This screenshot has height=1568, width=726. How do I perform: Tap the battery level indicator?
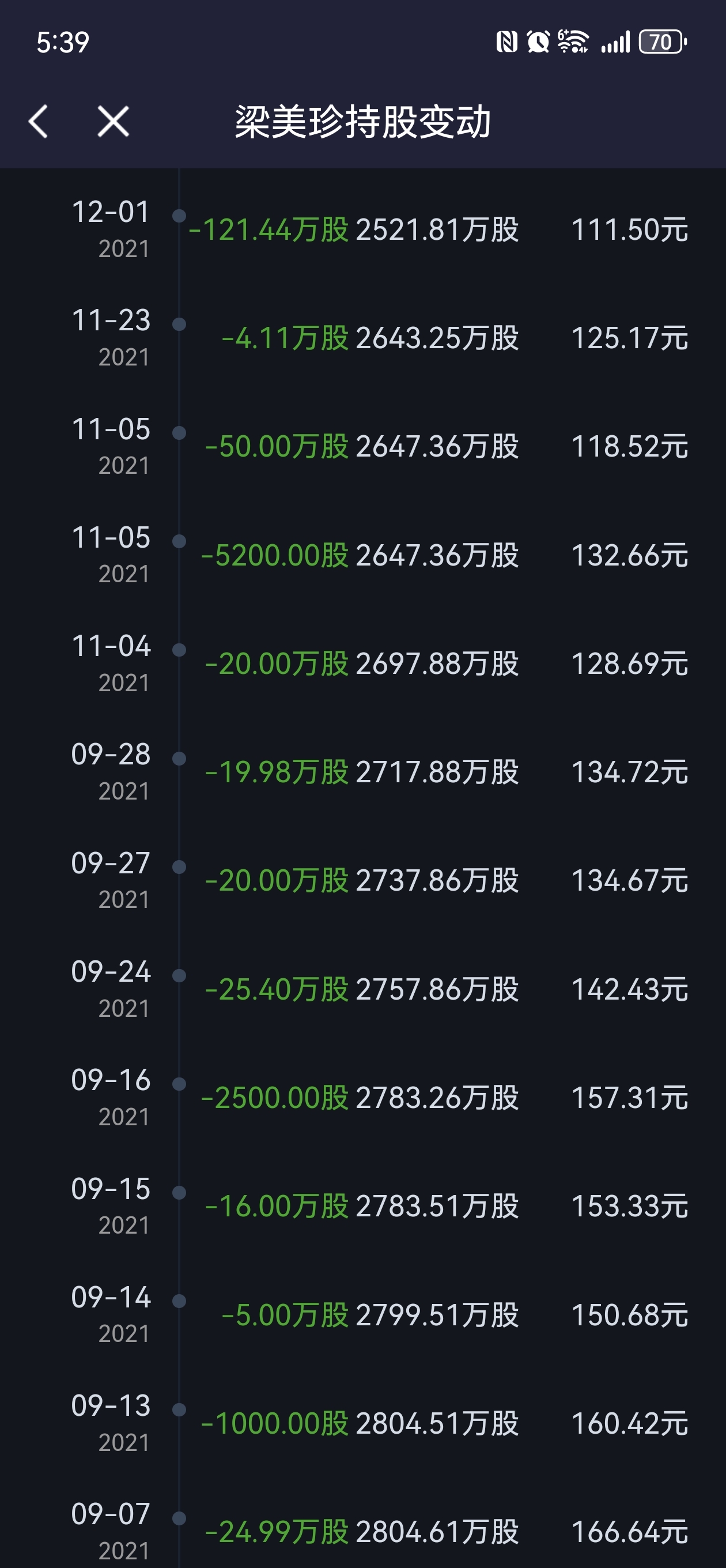pos(663,42)
